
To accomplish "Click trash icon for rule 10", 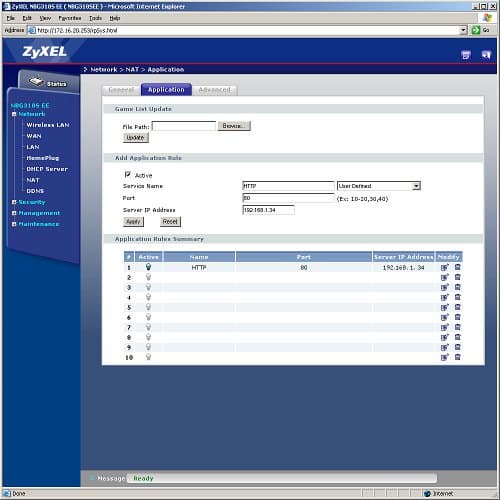I will point(458,357).
